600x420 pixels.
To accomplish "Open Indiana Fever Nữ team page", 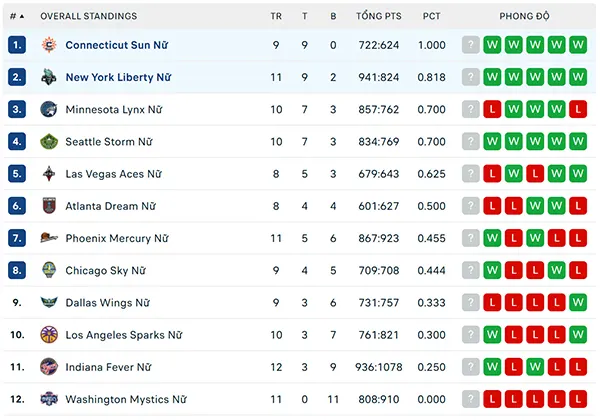I will 108,367.
